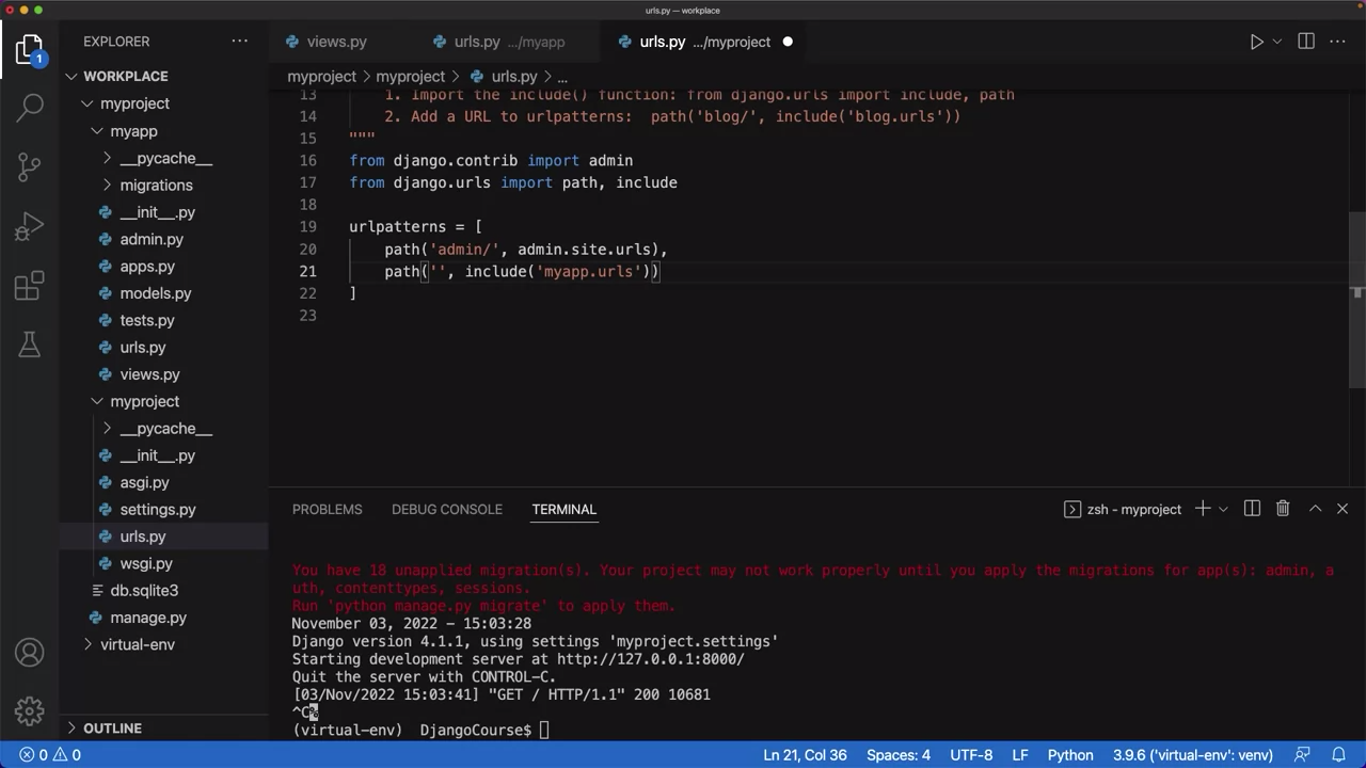
Task: Split the editor to the right
Action: 1306,42
